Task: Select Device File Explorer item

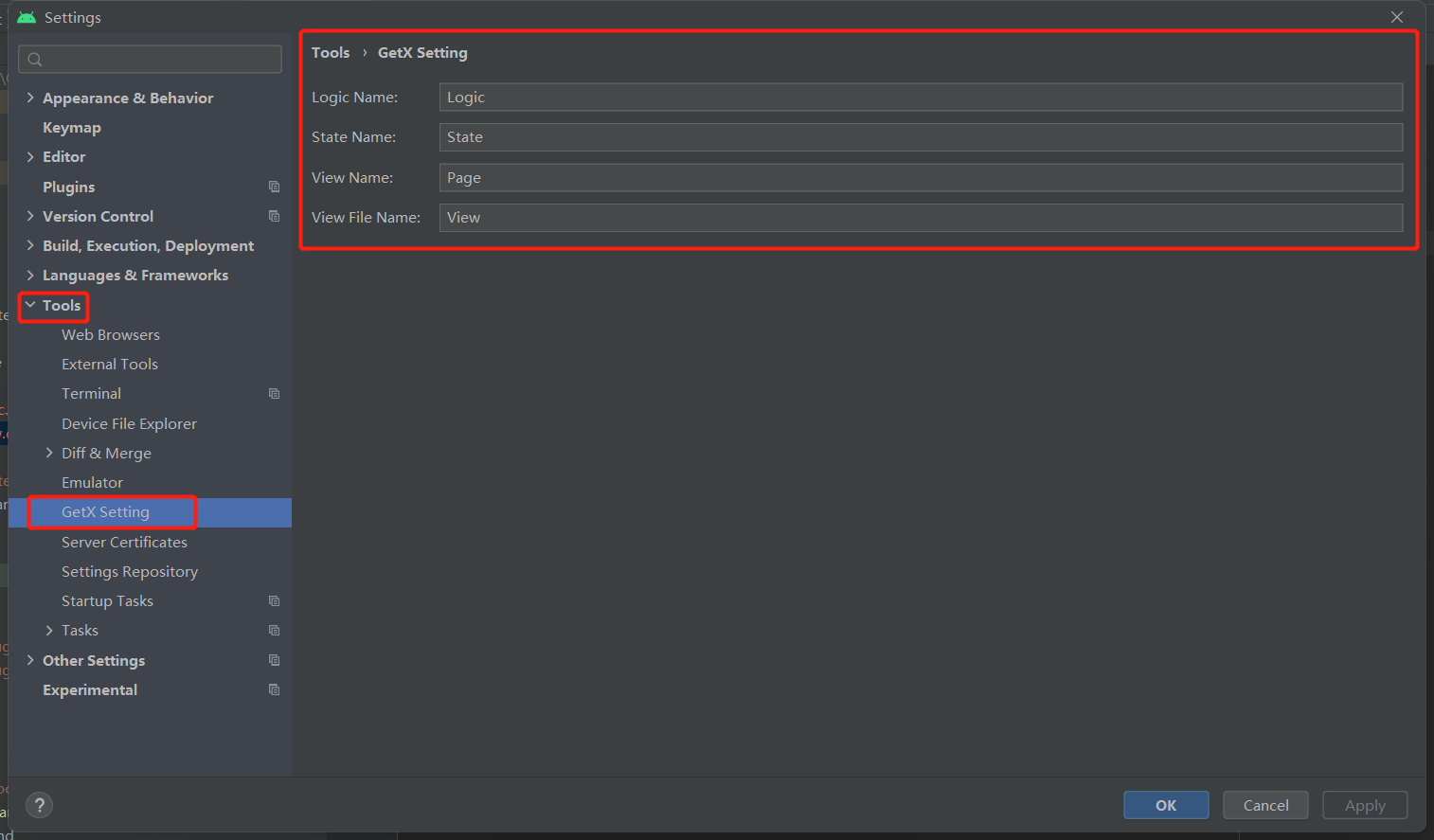Action: click(129, 423)
